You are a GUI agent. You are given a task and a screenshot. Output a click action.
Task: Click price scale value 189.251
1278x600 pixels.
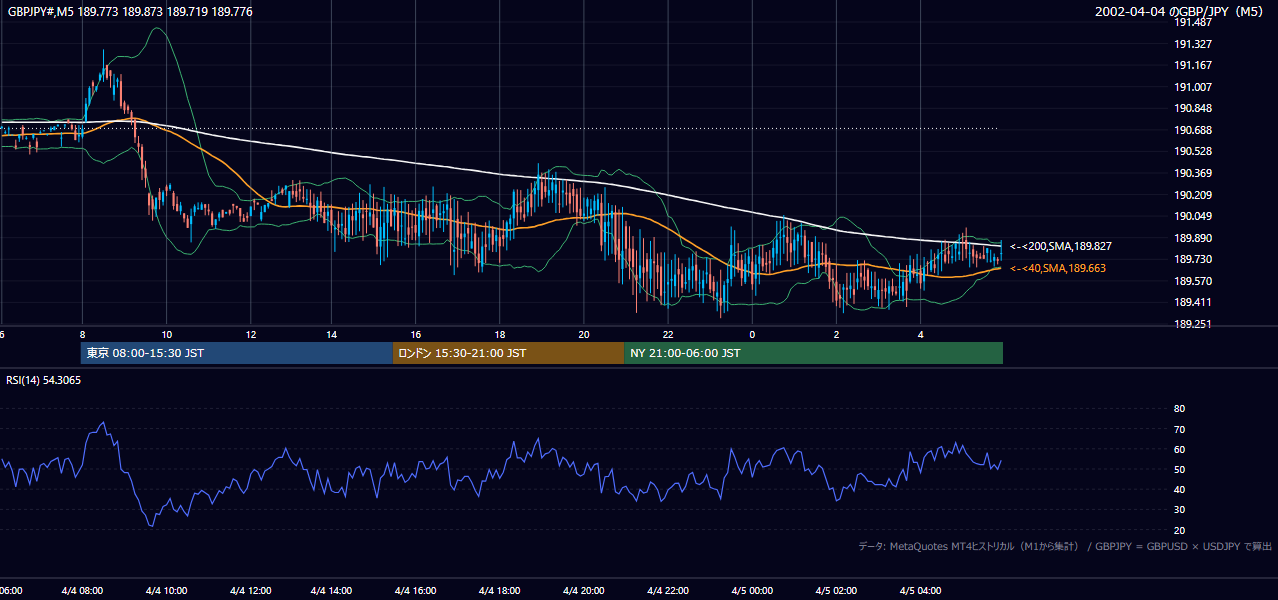click(1192, 324)
